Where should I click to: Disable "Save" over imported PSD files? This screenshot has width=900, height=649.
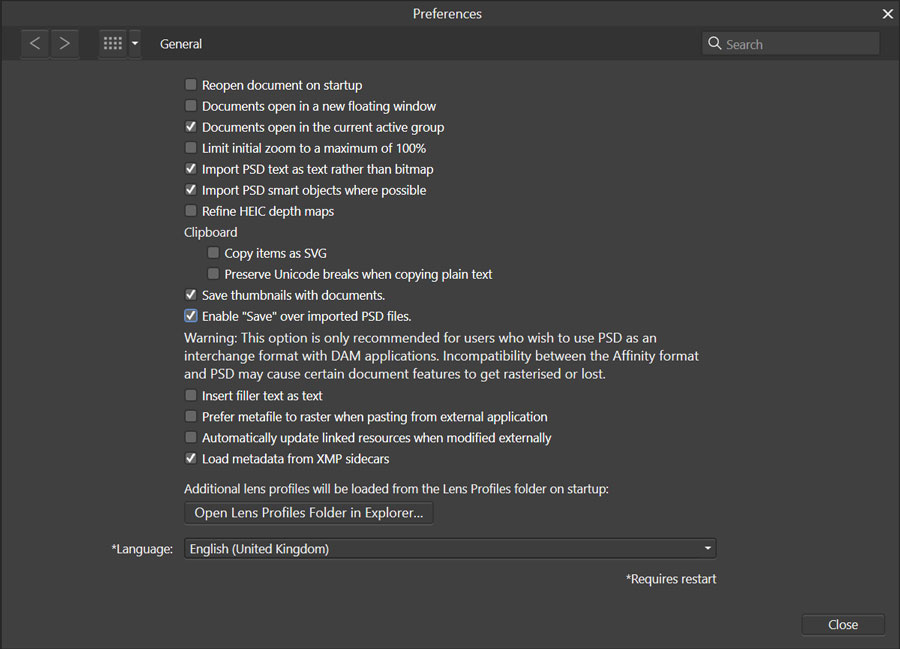click(191, 316)
